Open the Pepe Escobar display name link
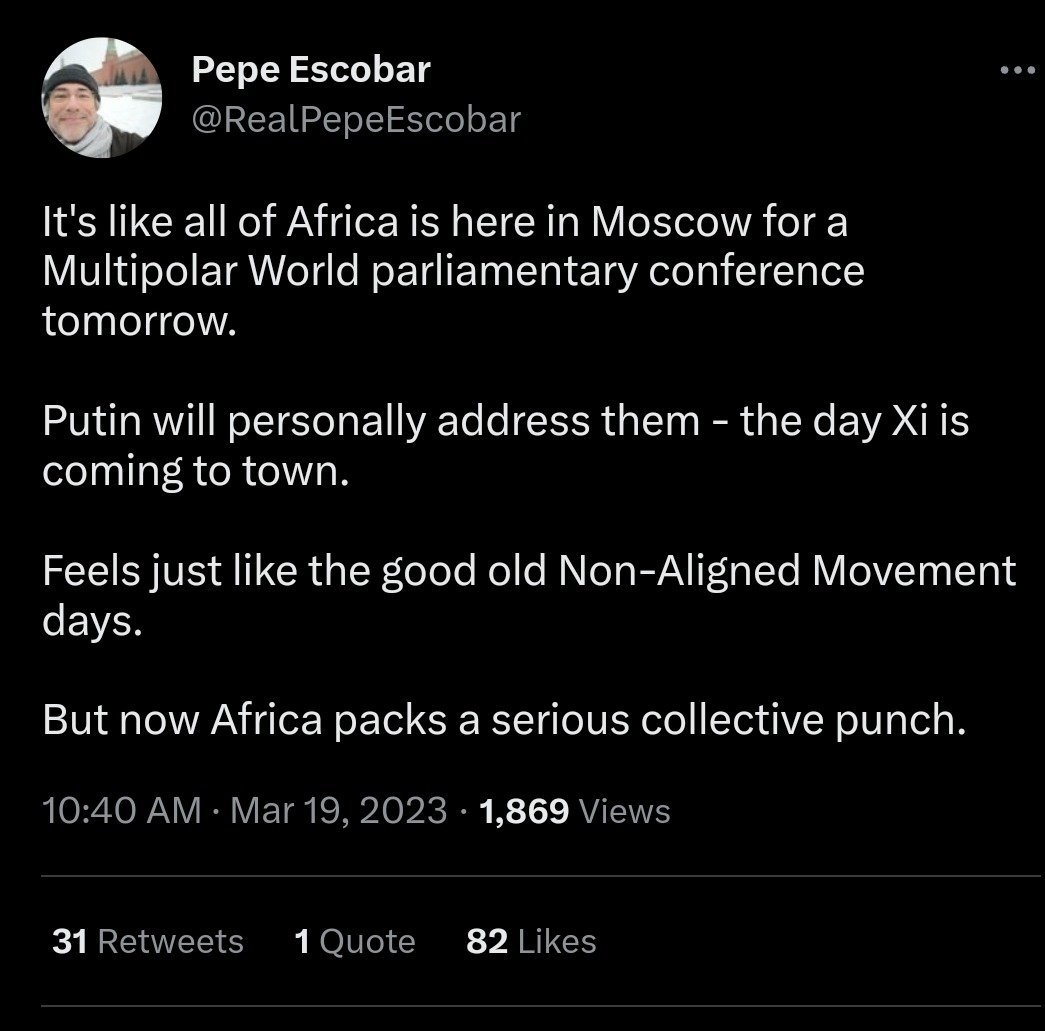The image size is (1045, 1031). [x=311, y=70]
